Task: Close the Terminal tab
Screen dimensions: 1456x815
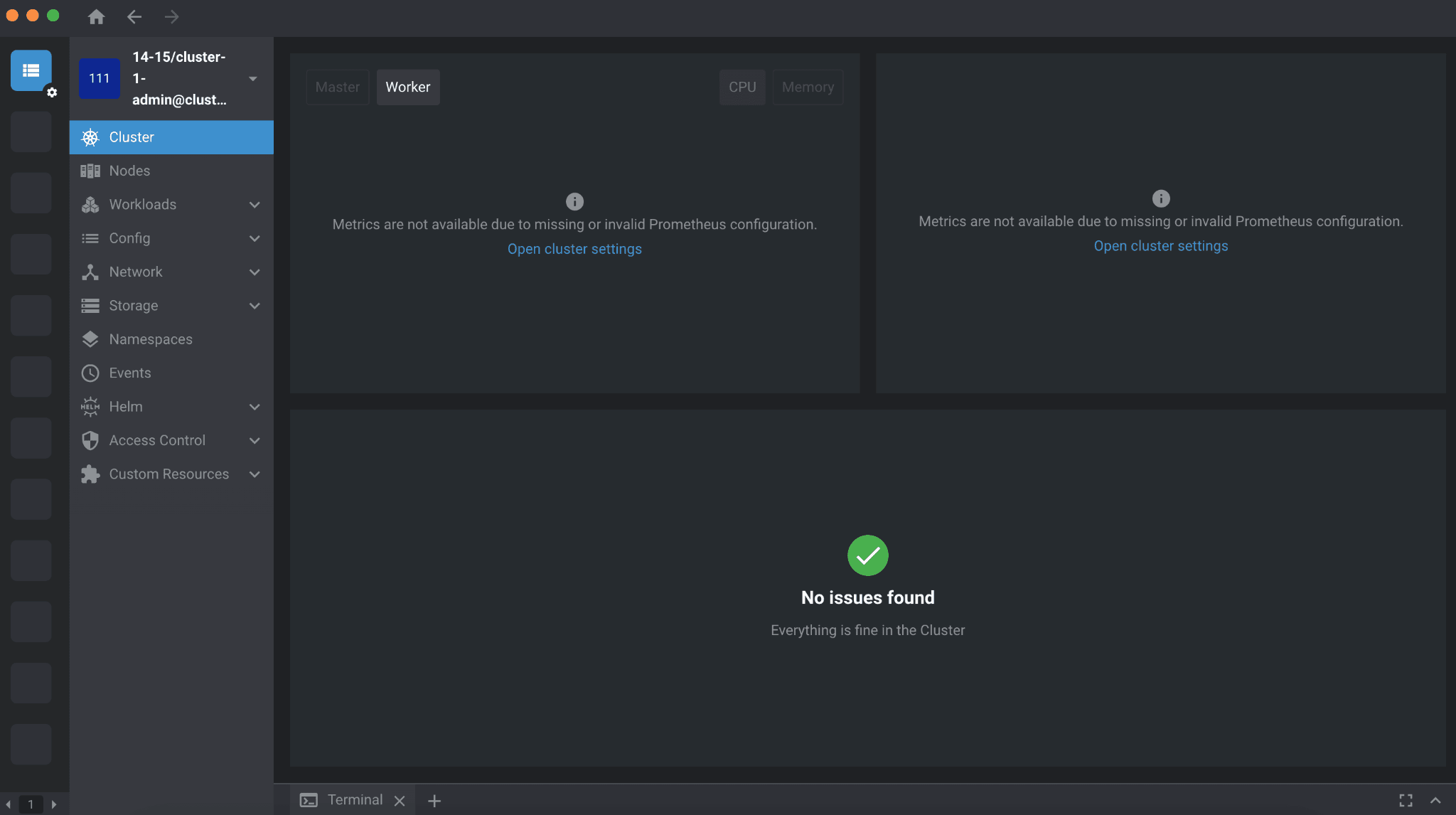Action: (x=400, y=801)
